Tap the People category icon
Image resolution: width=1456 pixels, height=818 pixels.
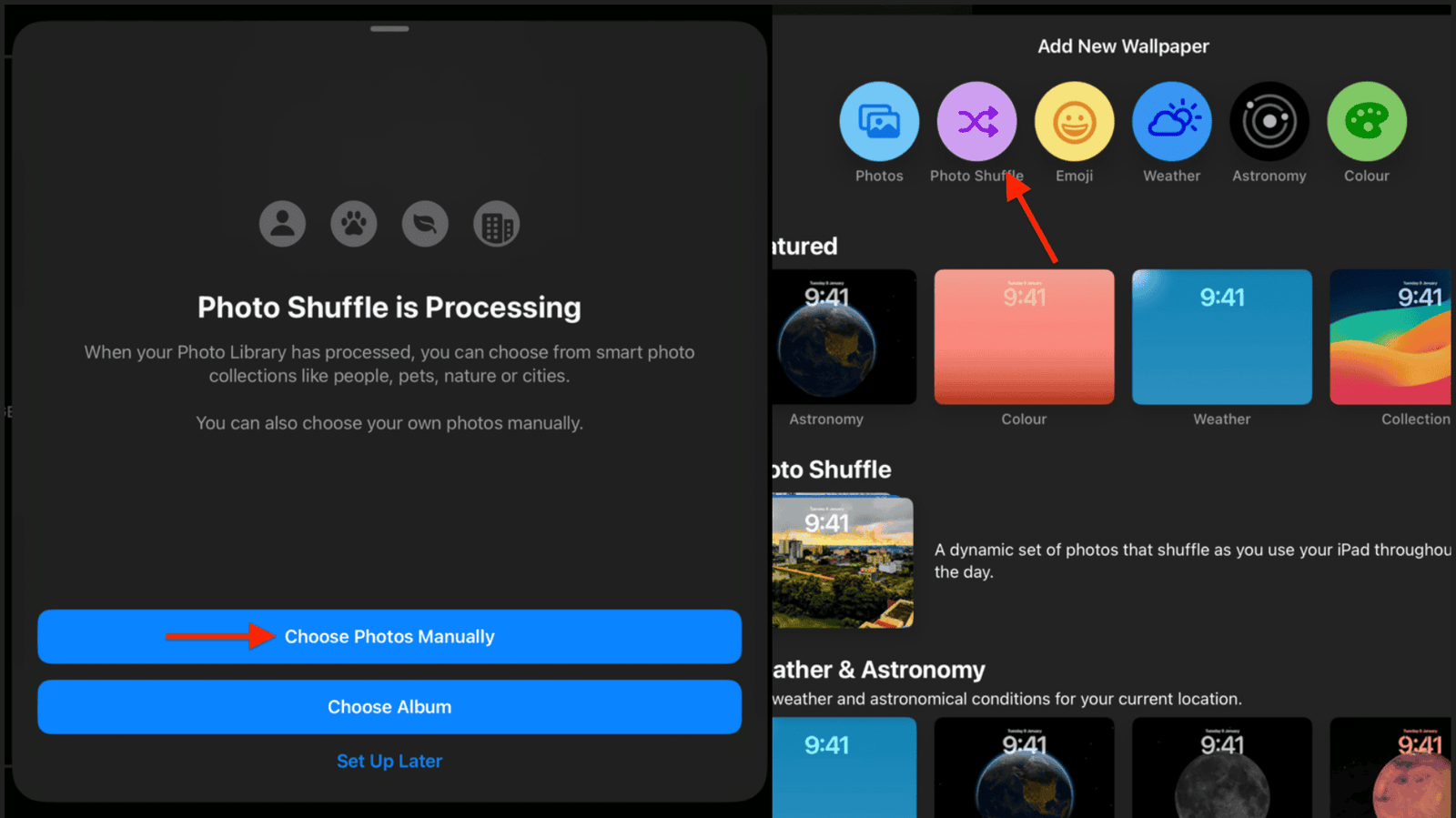[282, 224]
